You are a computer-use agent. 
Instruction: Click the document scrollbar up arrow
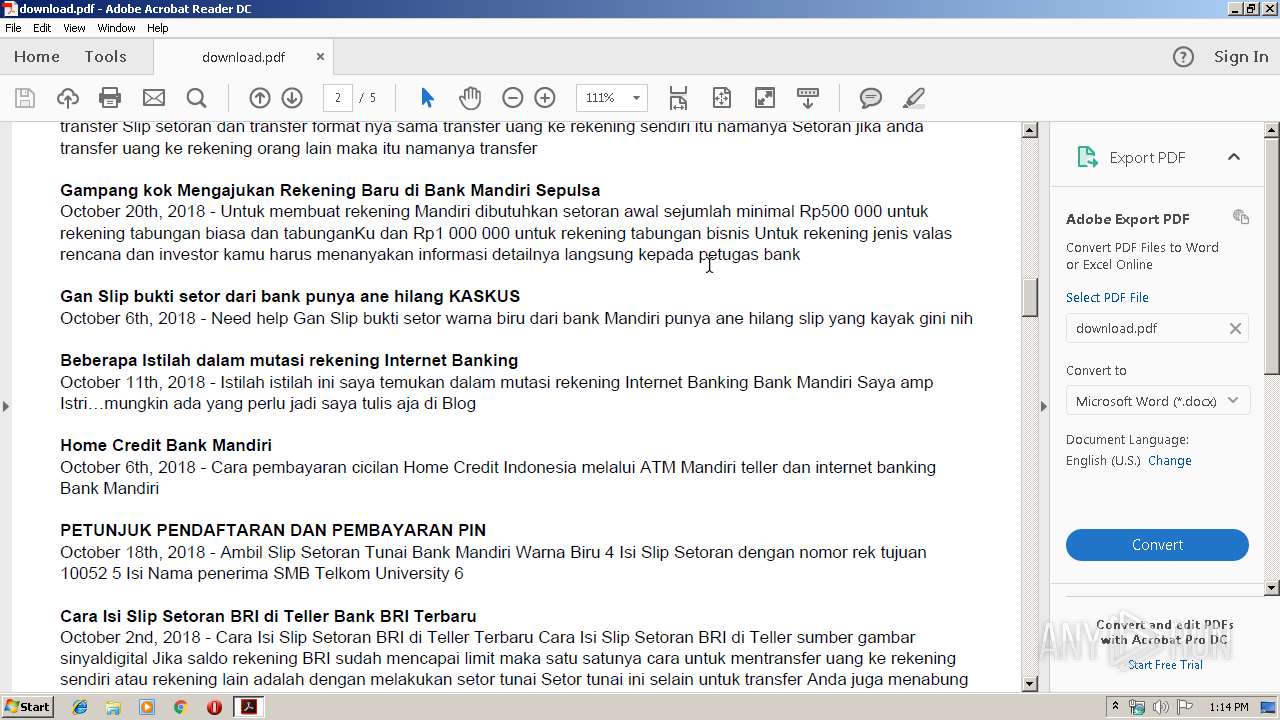(x=1029, y=131)
